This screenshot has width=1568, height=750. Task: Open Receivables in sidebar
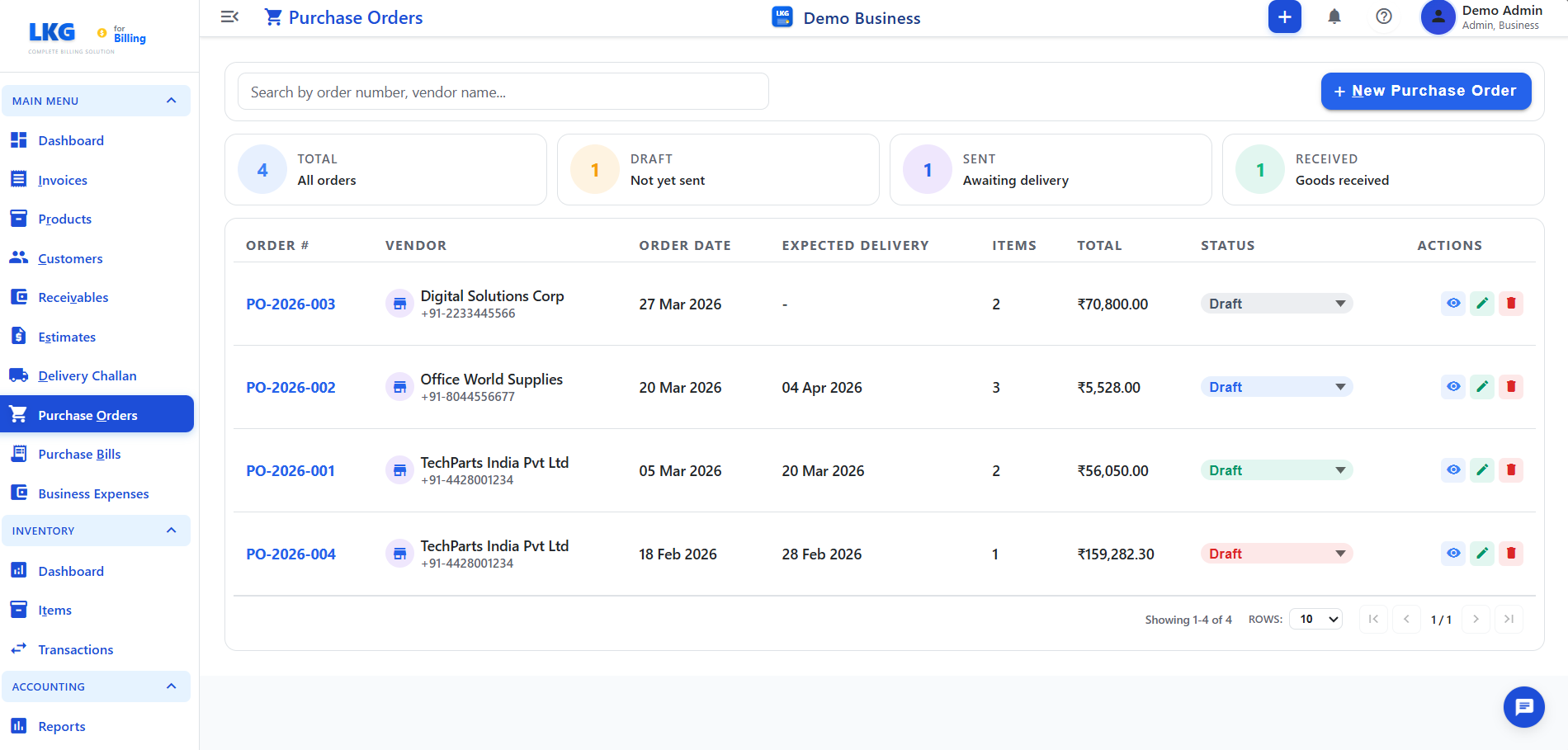[96, 297]
